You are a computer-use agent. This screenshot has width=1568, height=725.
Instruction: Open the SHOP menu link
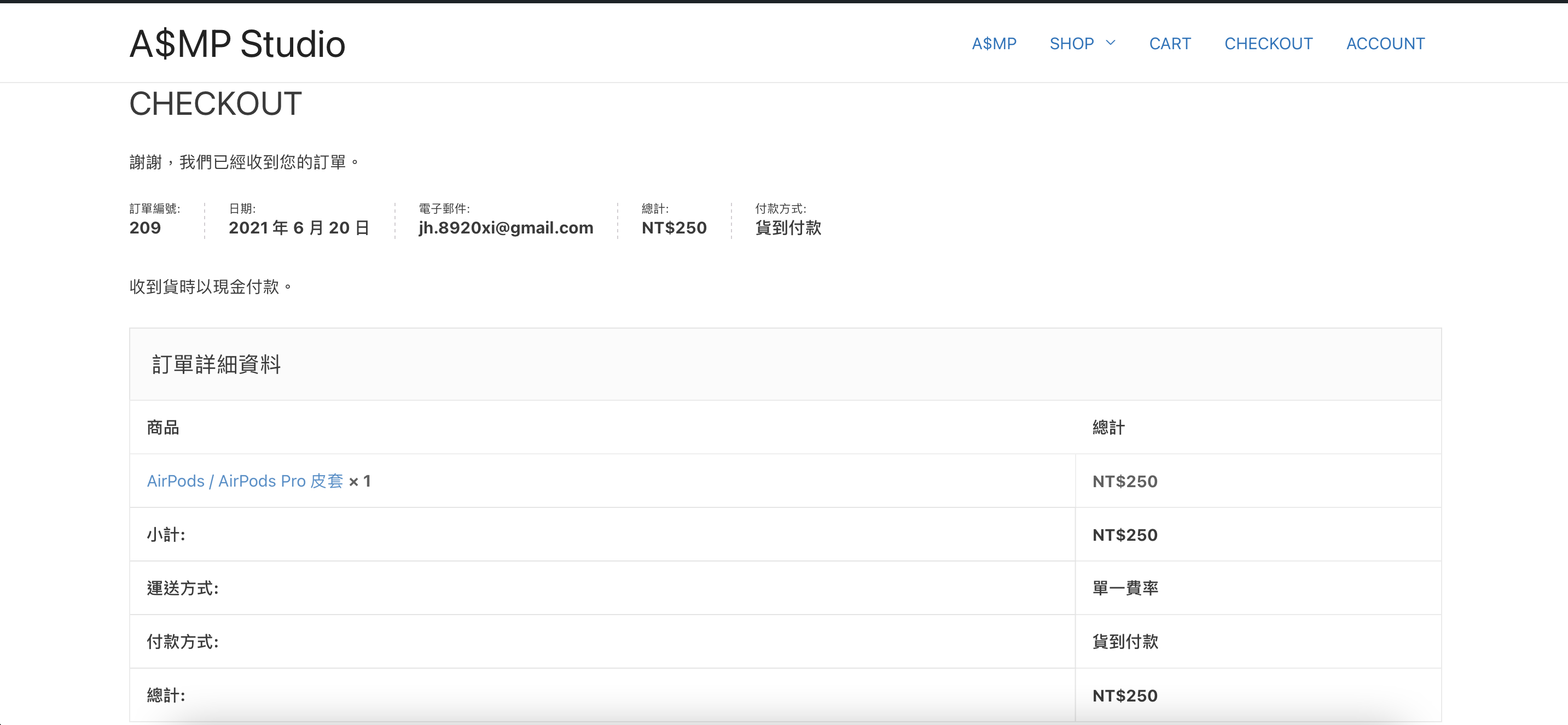(x=1071, y=44)
